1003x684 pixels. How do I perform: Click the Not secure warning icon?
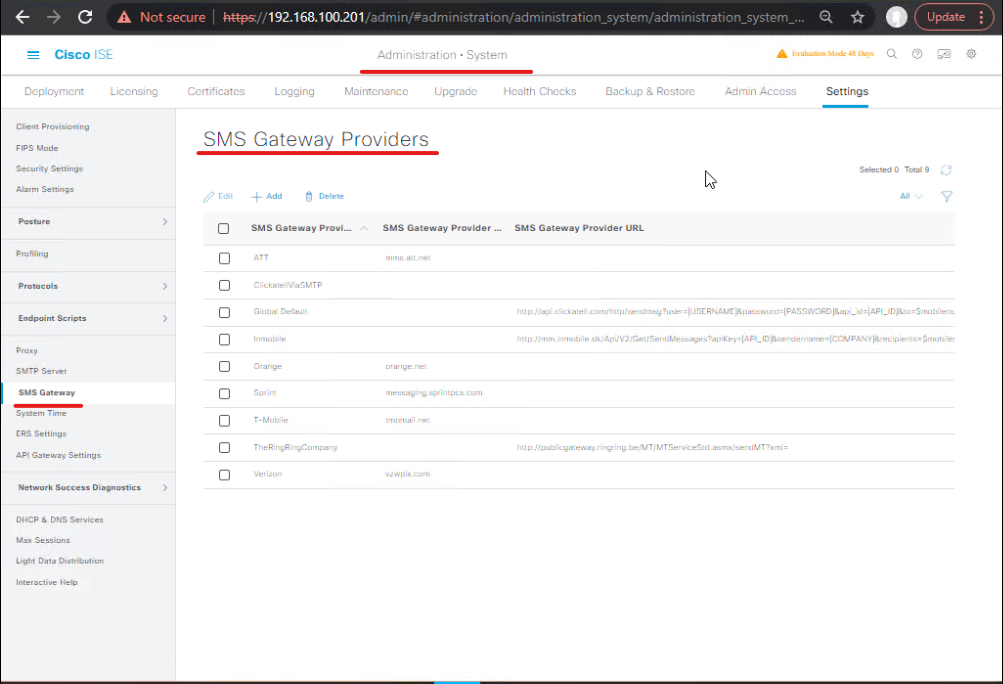(x=124, y=17)
